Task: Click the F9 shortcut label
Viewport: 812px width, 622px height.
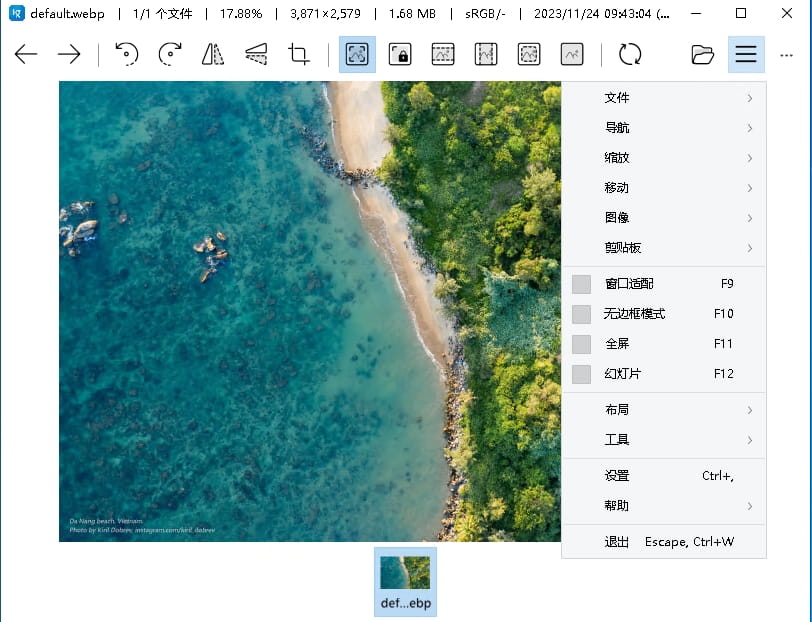Action: click(x=727, y=284)
